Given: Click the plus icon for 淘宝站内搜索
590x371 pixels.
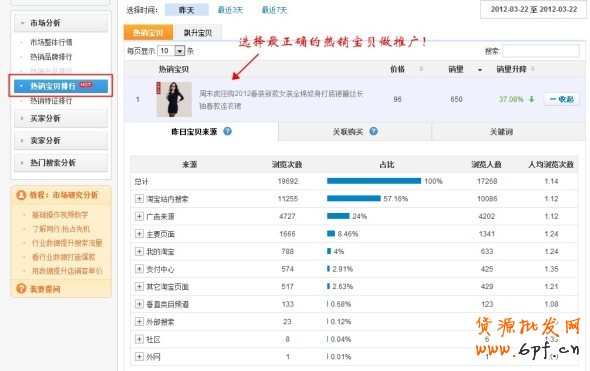Looking at the screenshot, I should [x=139, y=199].
